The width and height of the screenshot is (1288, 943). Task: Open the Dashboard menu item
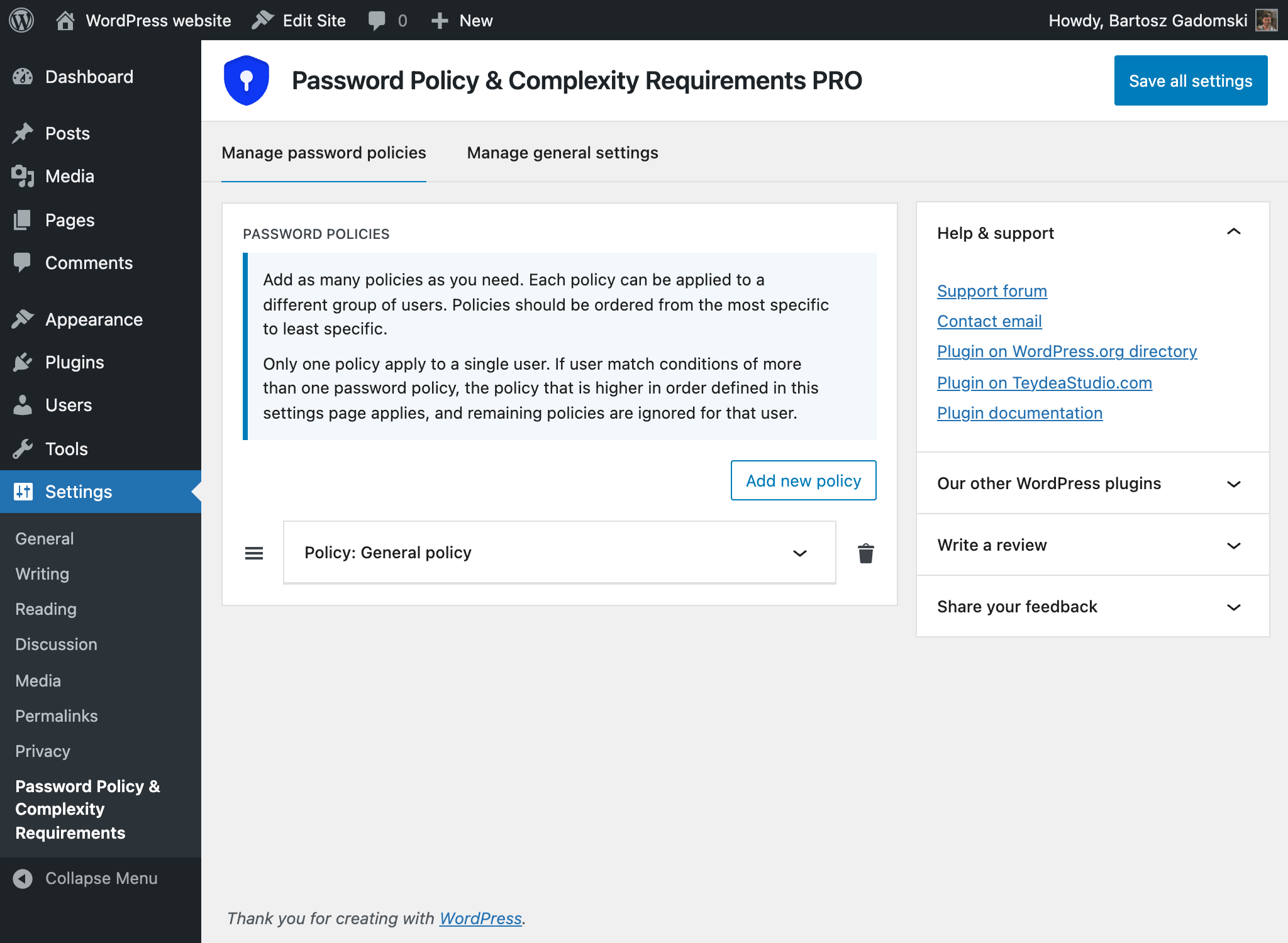[101, 77]
